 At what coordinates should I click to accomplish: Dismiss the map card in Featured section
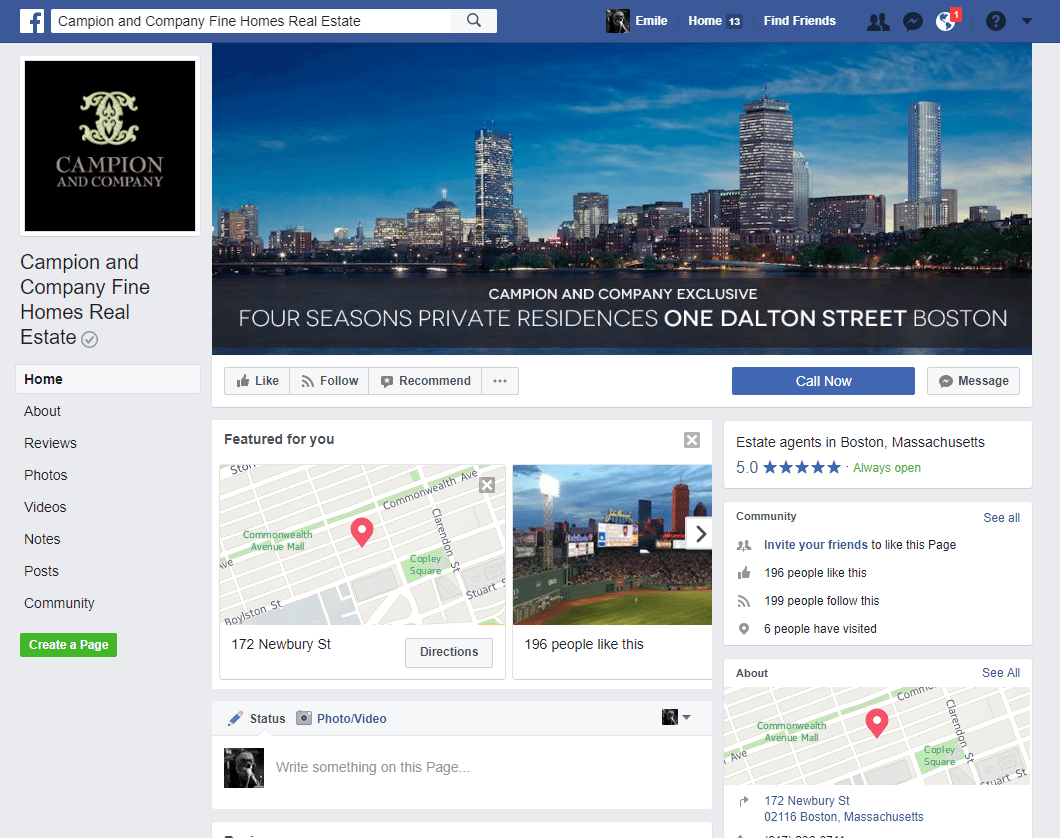487,485
